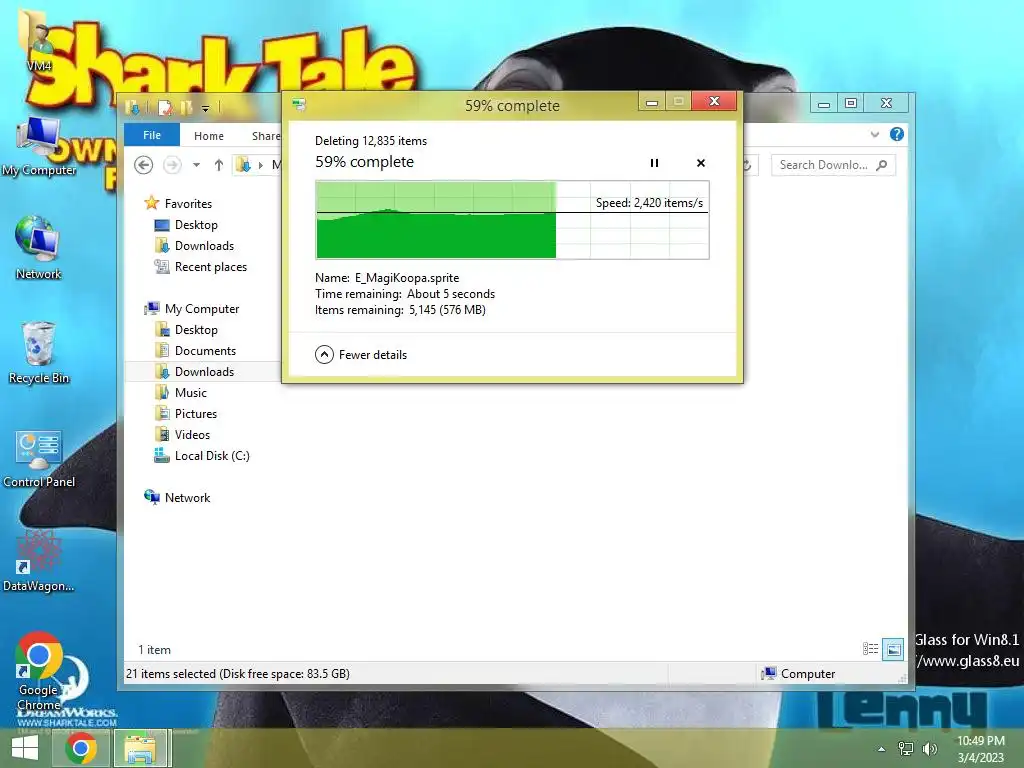Image resolution: width=1024 pixels, height=768 pixels.
Task: Open Downloads under Favorites
Action: coord(204,246)
